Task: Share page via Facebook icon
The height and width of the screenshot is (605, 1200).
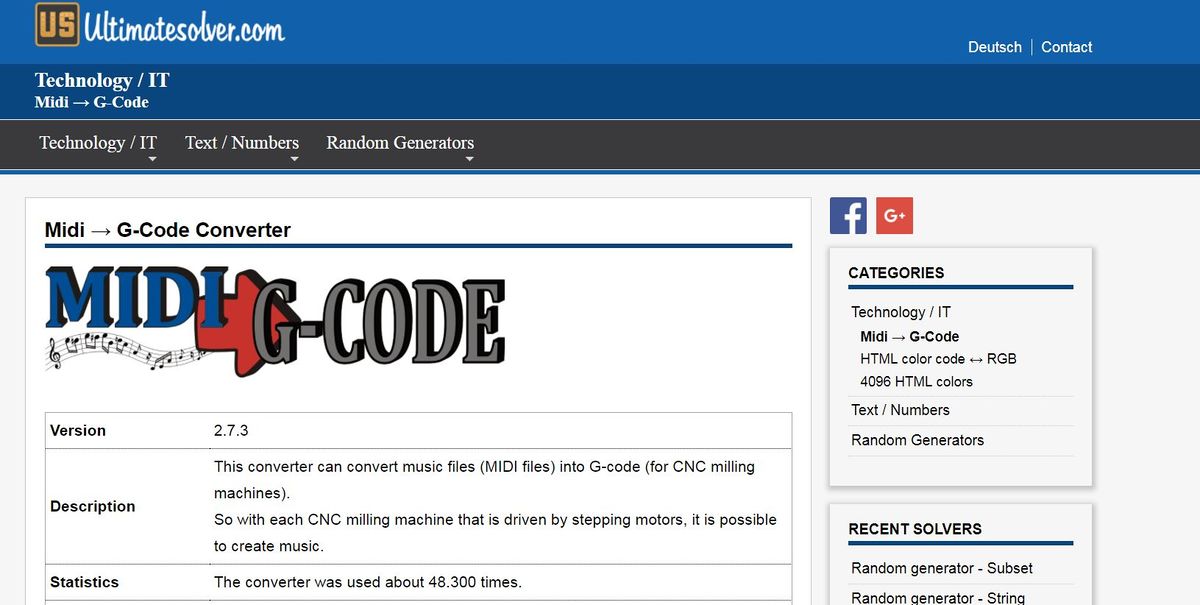Action: 848,216
